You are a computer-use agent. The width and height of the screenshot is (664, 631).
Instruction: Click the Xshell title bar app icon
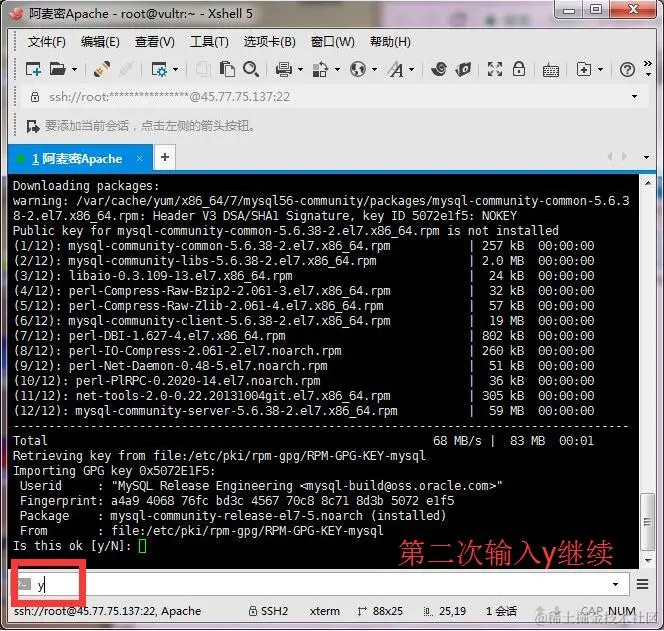[16, 14]
